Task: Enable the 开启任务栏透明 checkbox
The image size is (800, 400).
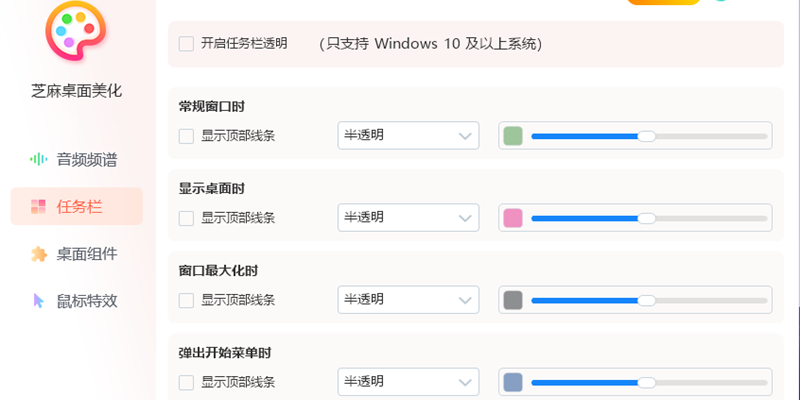Action: click(186, 44)
